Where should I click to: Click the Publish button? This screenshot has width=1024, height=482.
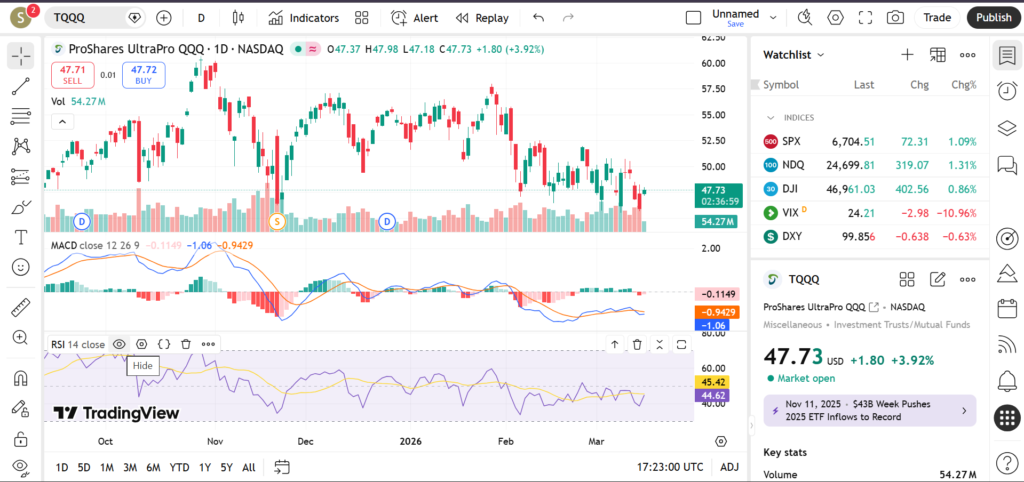(993, 17)
